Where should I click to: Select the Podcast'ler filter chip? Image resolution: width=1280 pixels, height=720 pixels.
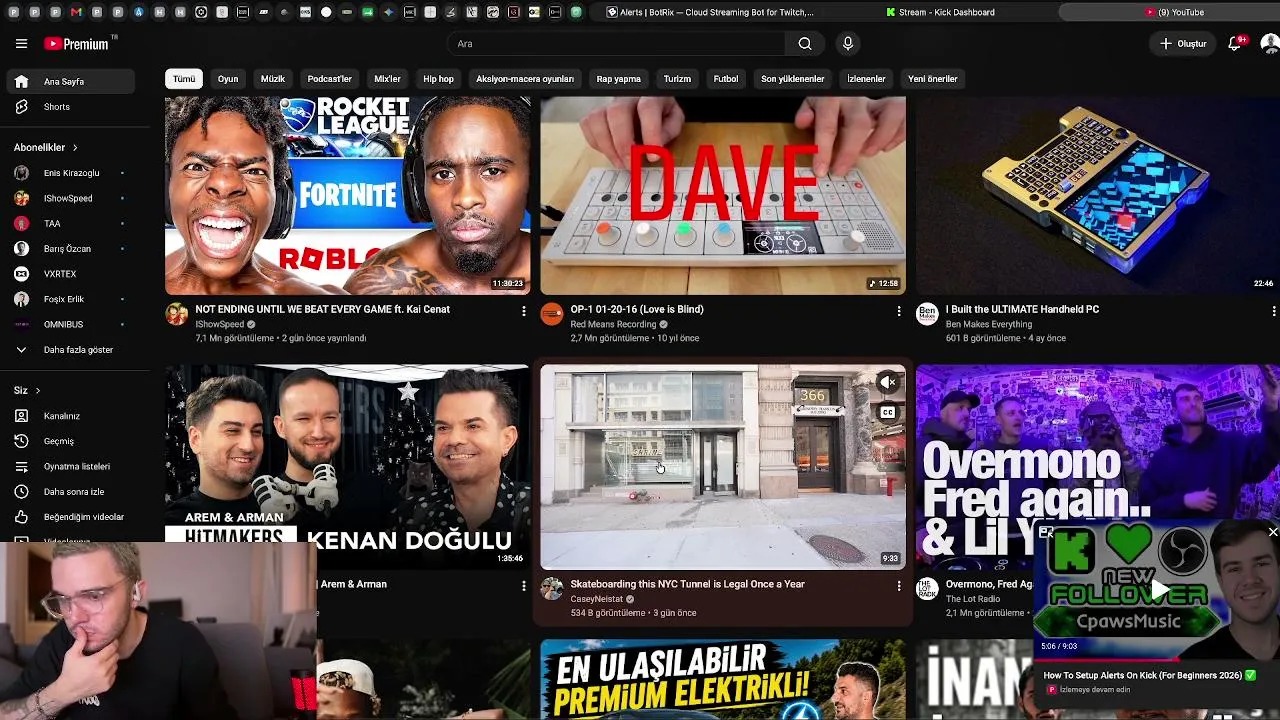[330, 79]
